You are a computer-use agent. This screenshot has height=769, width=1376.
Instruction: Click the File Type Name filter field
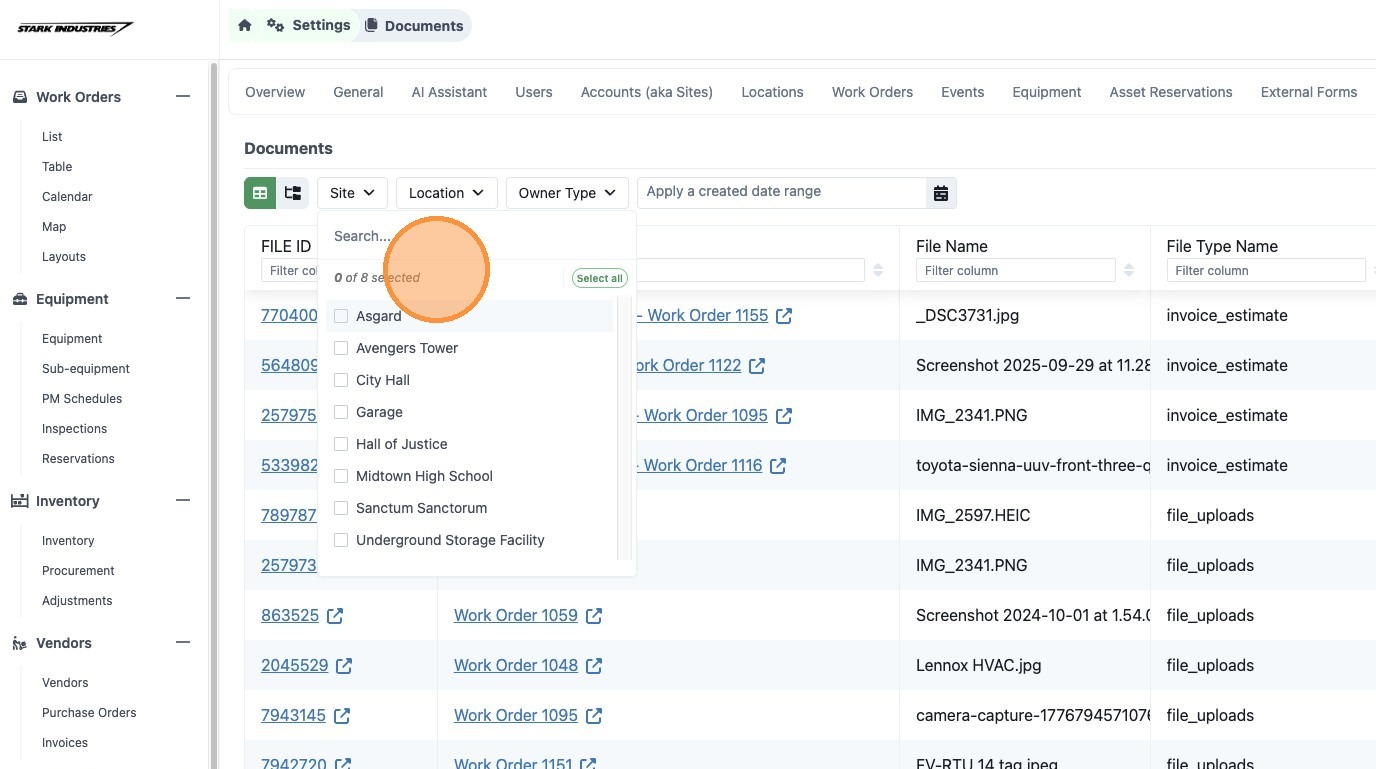coord(1265,270)
